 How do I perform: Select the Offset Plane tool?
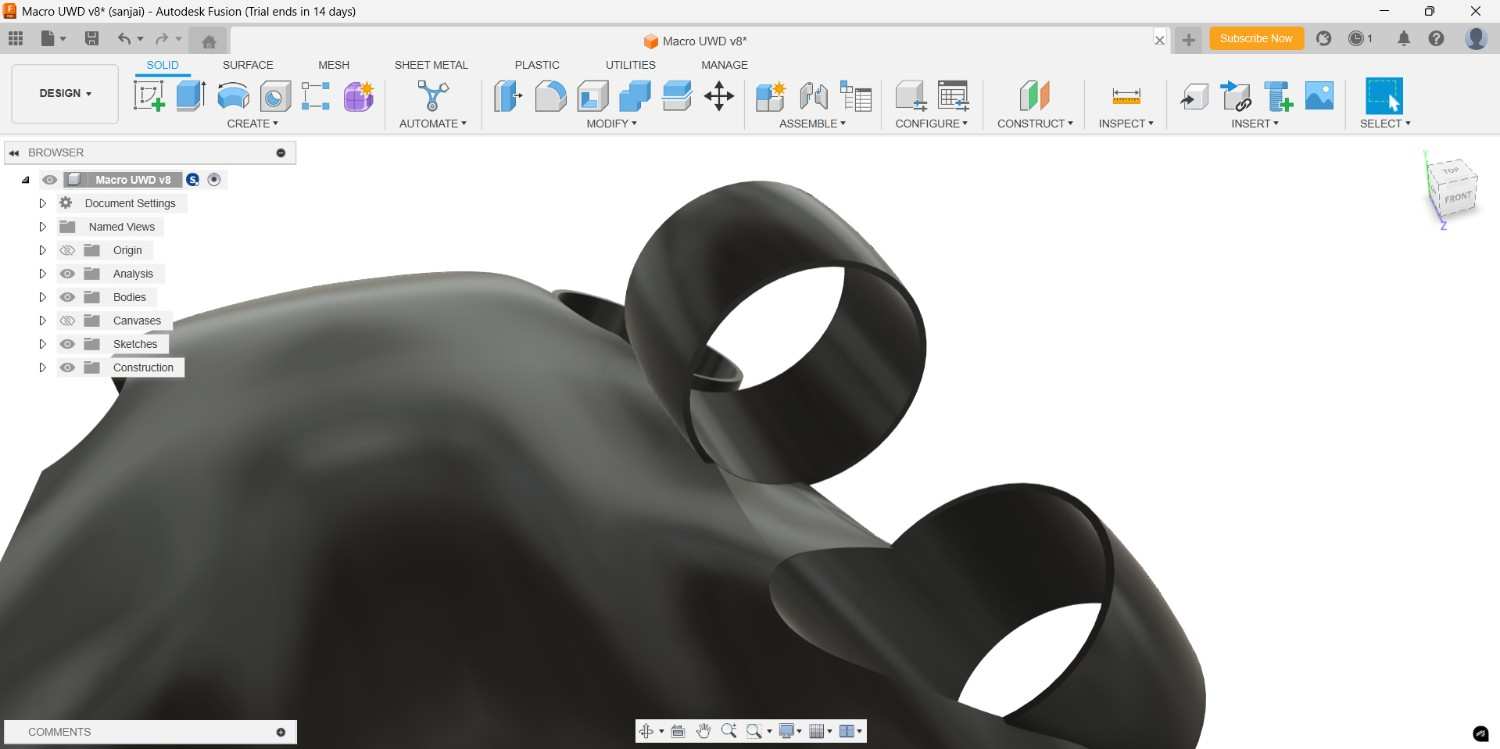click(1035, 96)
